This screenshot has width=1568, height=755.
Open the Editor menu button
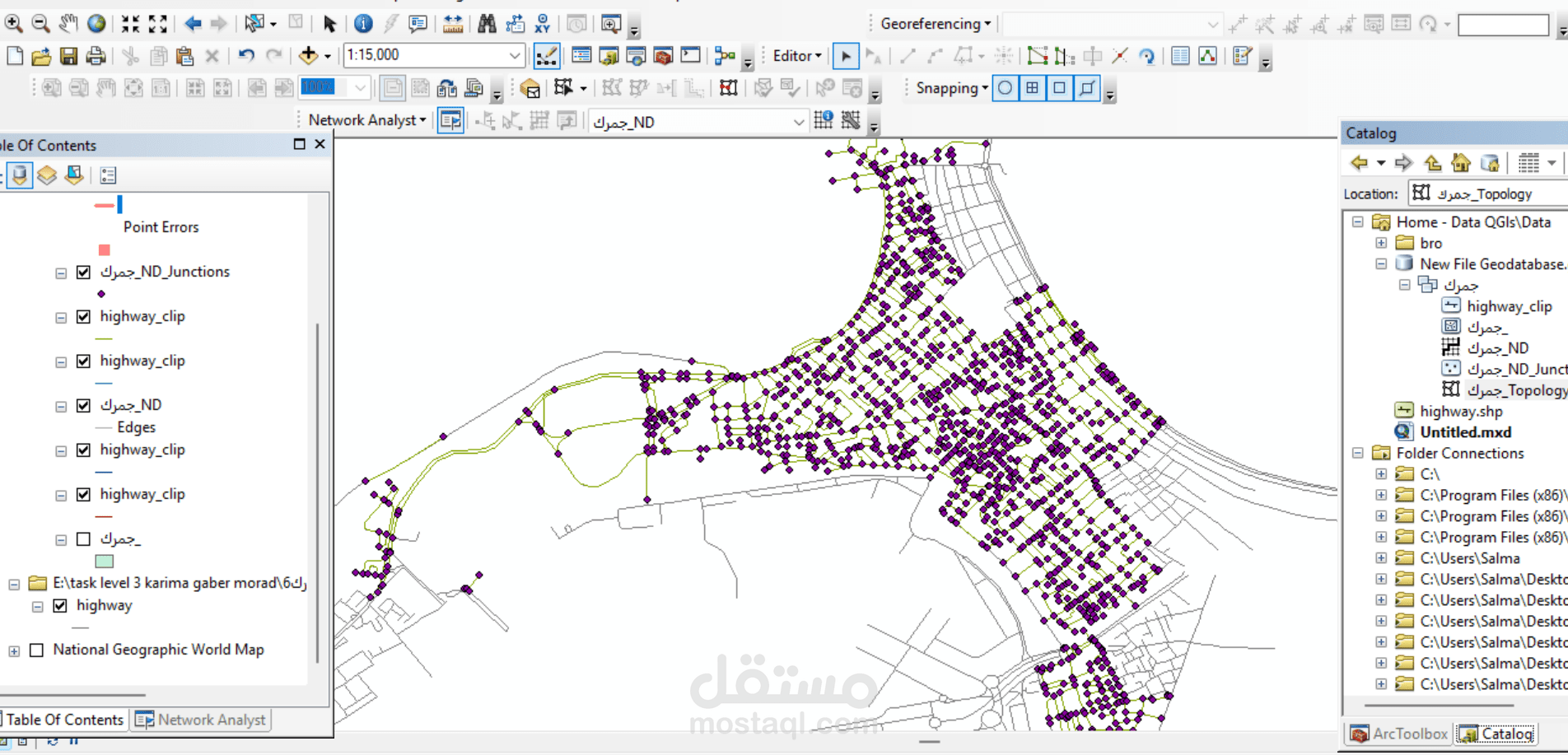[x=797, y=56]
